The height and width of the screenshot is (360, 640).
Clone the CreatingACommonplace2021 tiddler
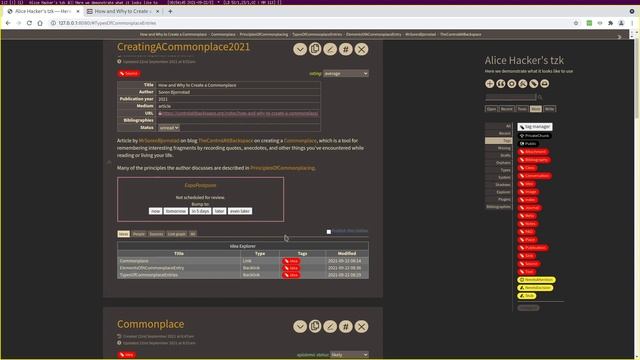315,49
